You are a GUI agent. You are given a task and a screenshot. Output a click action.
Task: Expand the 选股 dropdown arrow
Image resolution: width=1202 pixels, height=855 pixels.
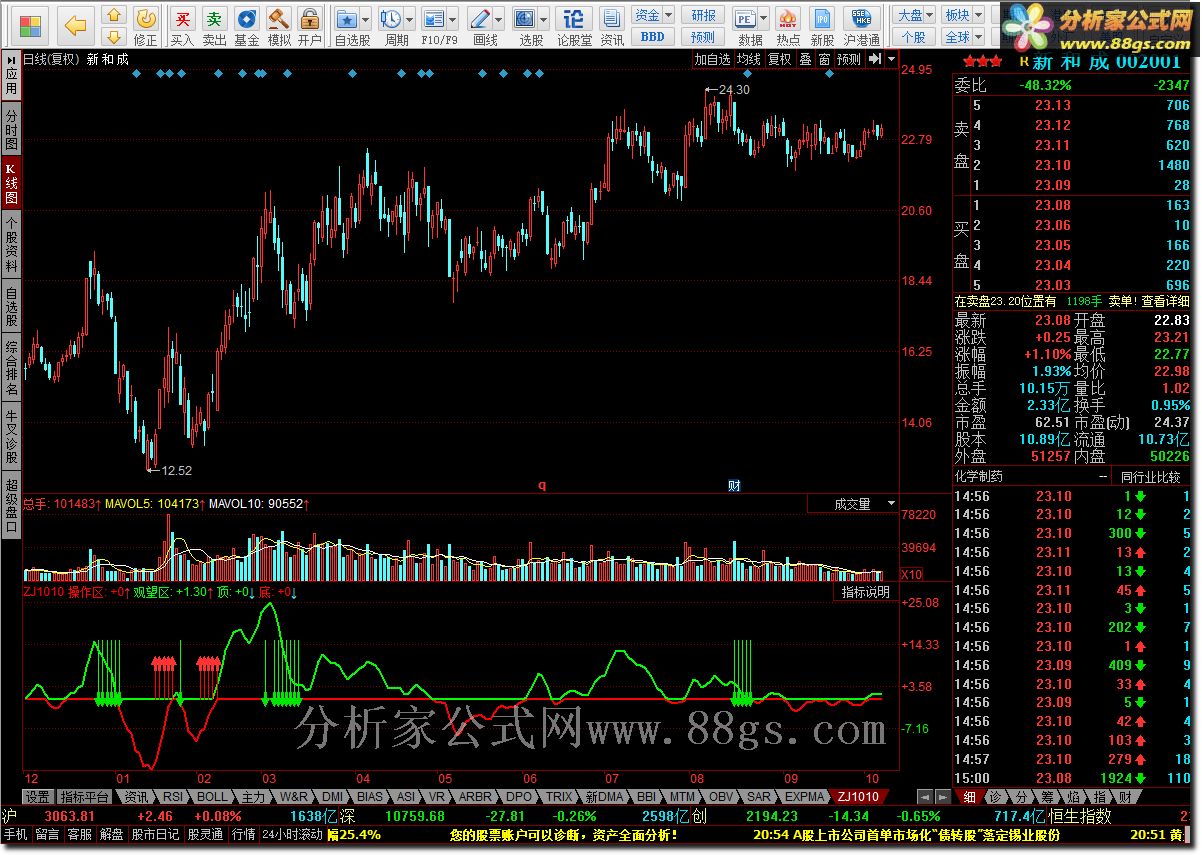(545, 19)
